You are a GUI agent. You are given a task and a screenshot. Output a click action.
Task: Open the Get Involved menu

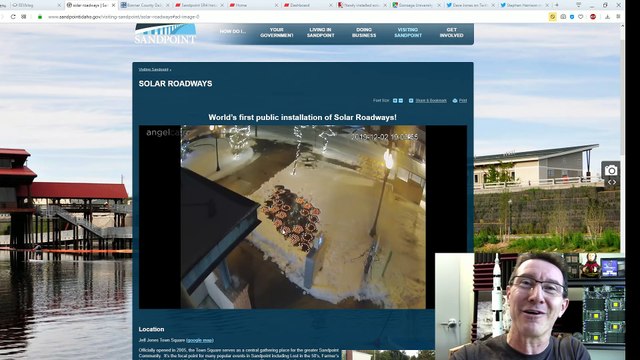click(451, 33)
